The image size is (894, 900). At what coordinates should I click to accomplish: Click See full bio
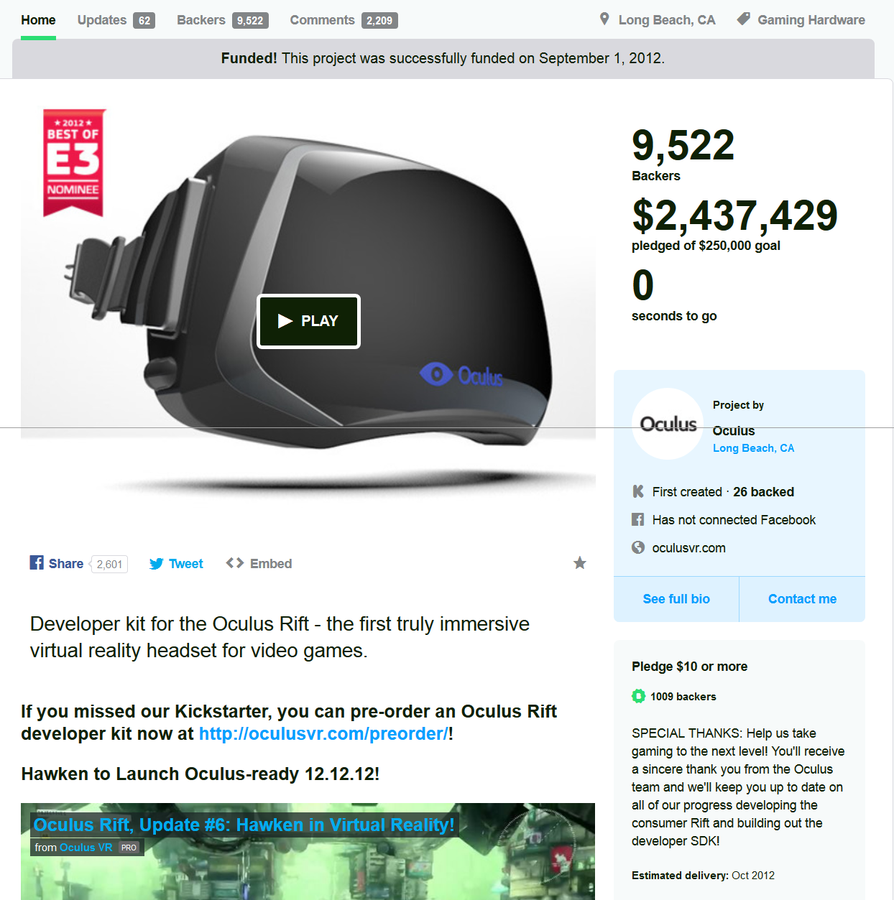[x=676, y=599]
